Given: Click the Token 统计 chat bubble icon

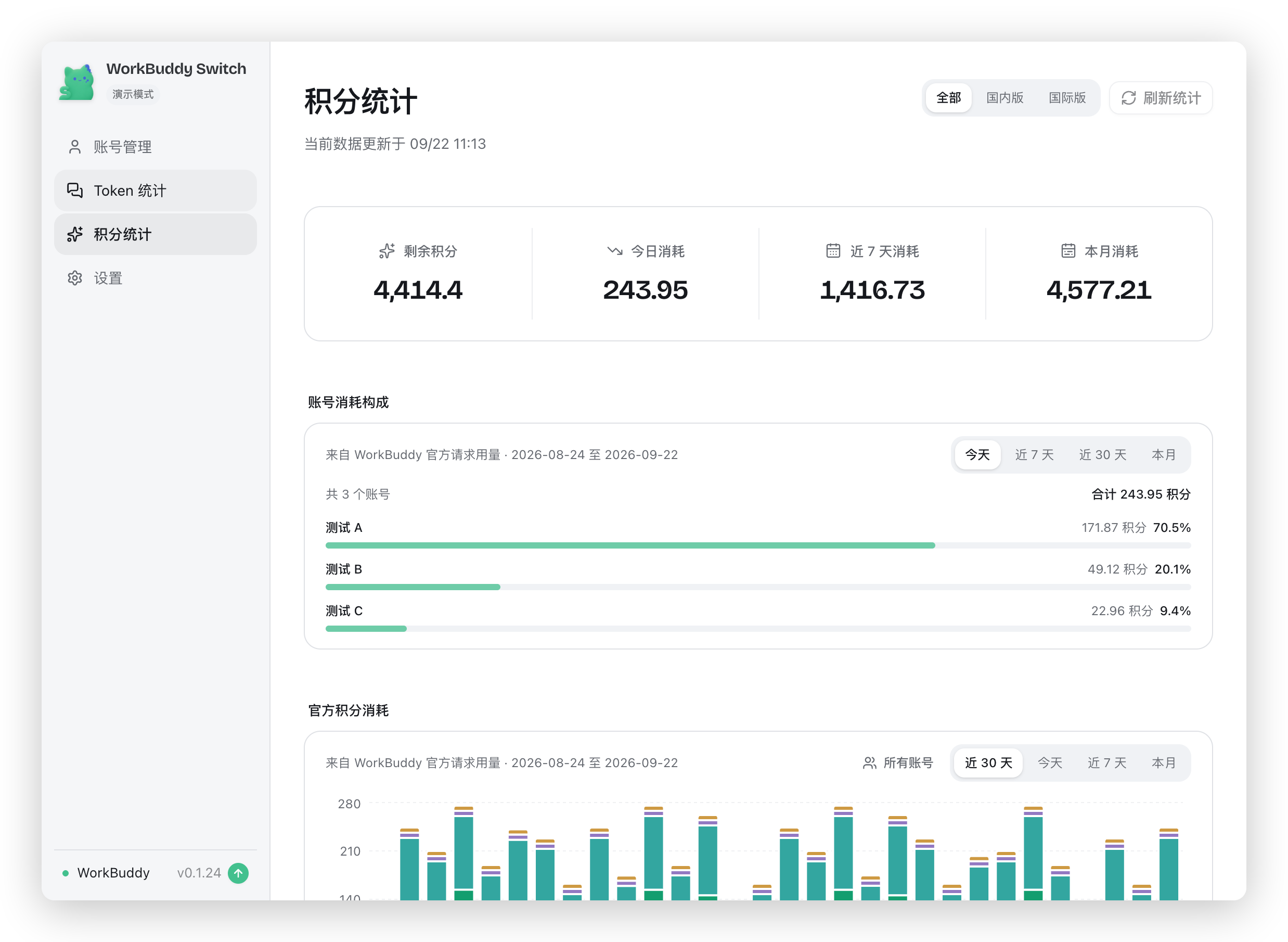Looking at the screenshot, I should (x=75, y=190).
